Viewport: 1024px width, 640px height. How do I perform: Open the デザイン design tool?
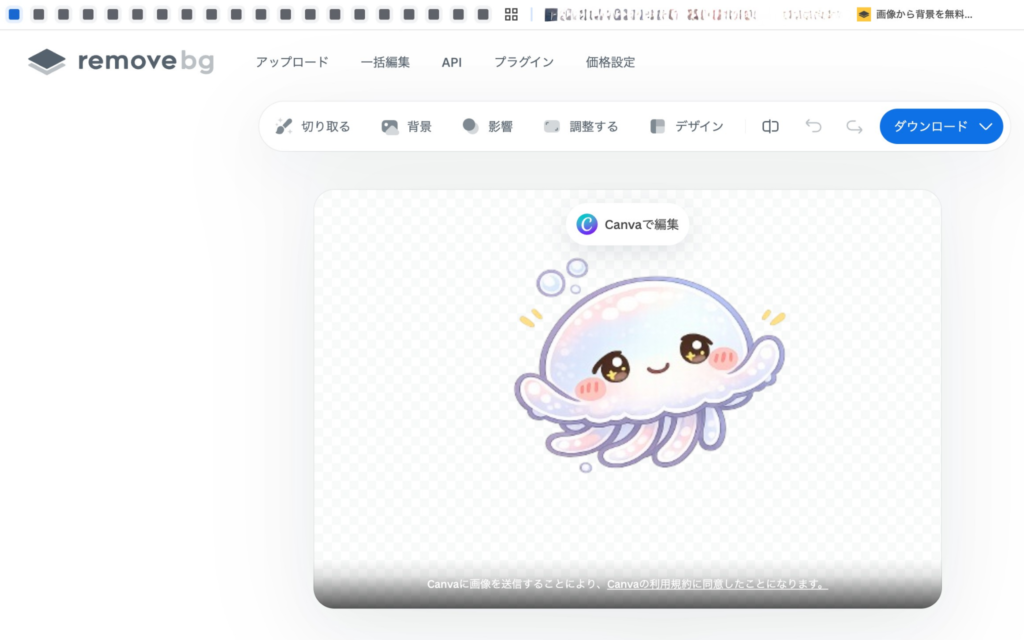(x=686, y=126)
